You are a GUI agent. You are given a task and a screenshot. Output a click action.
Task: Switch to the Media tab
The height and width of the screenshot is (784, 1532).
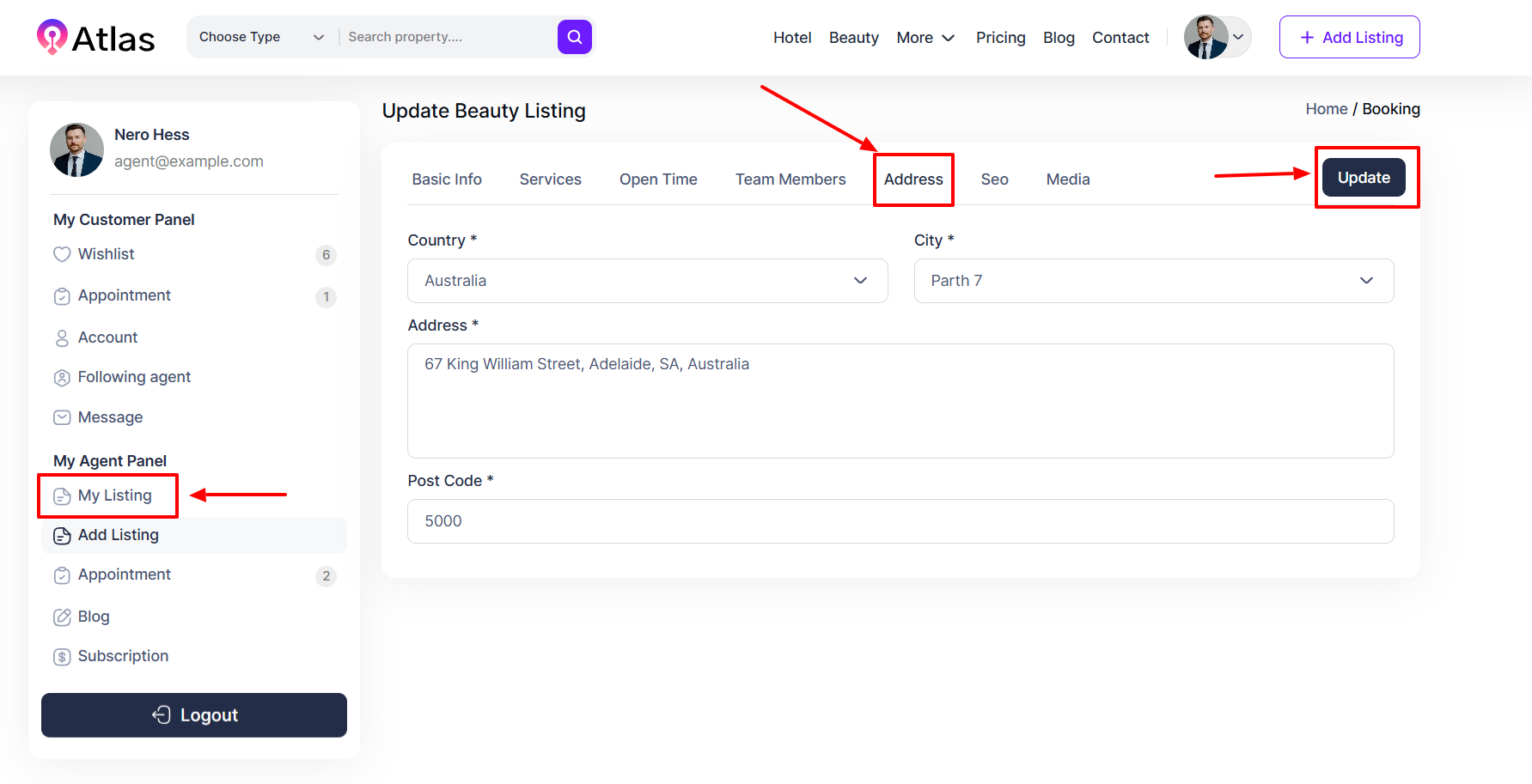(1067, 179)
